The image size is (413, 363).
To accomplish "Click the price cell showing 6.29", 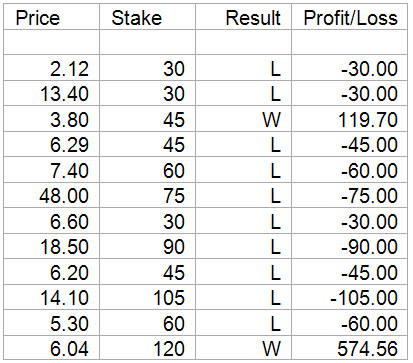I will click(52, 144).
